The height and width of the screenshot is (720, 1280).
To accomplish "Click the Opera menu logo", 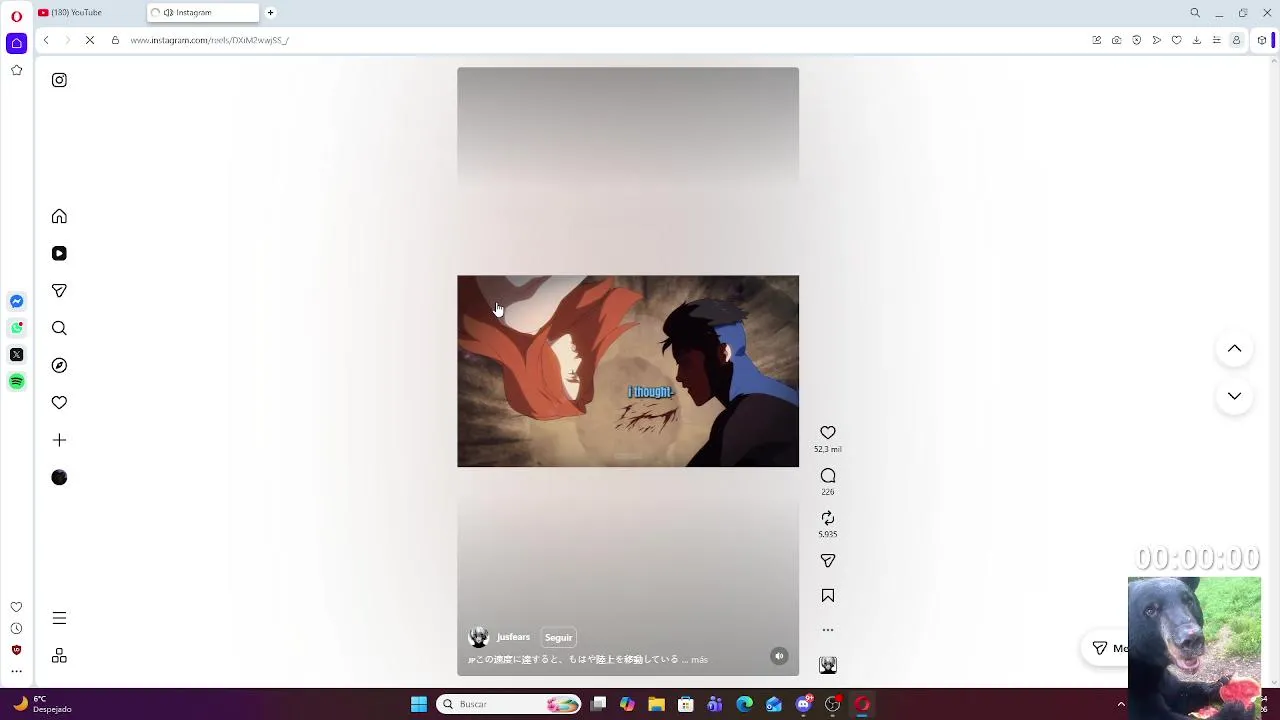I will click(16, 16).
